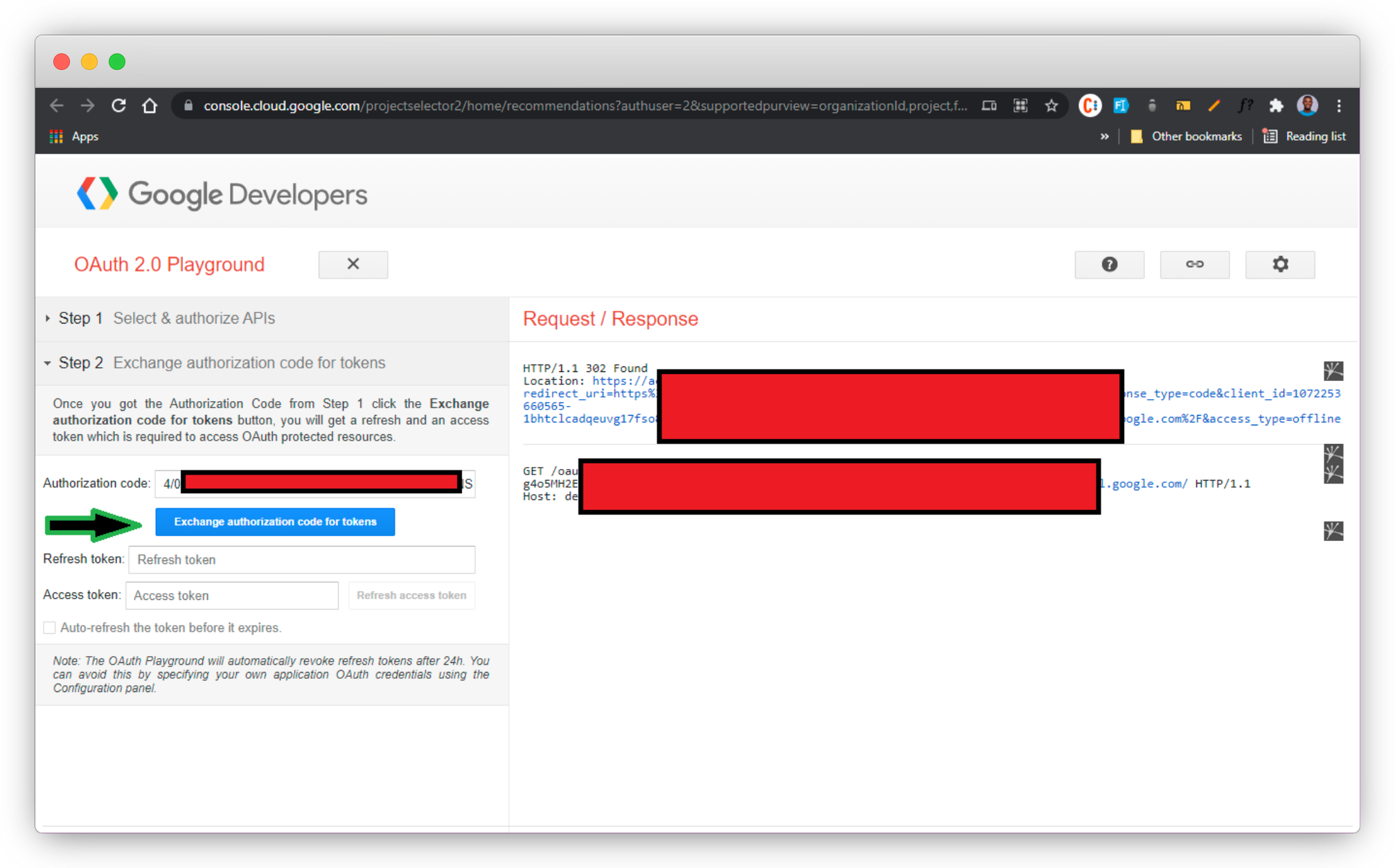
Task: Select the Request / Response heading
Action: [x=610, y=319]
